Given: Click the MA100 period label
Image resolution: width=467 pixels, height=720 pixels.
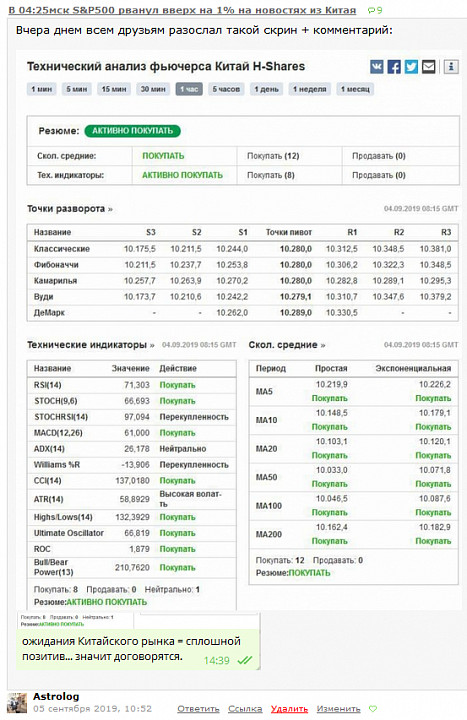Looking at the screenshot, I should [269, 506].
